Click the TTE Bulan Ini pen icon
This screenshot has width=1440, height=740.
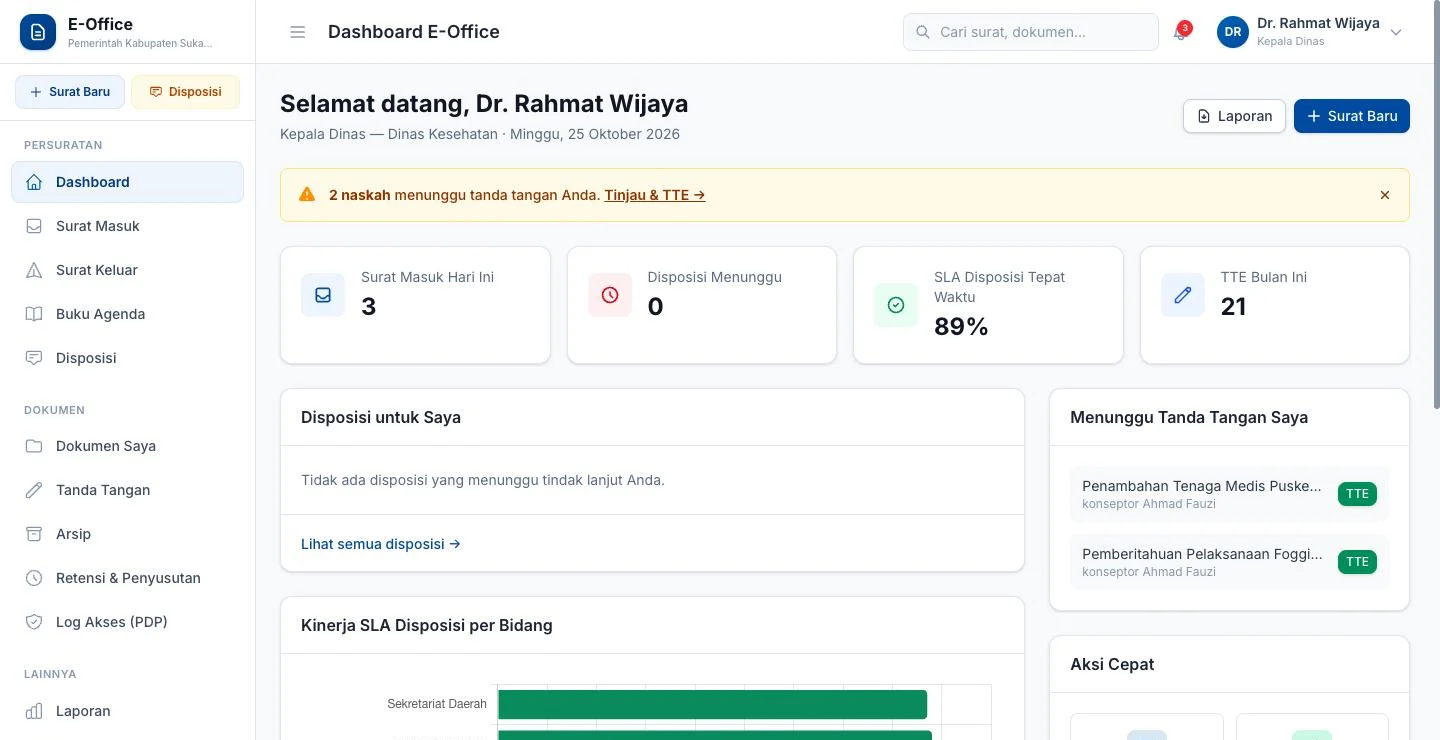point(1183,295)
